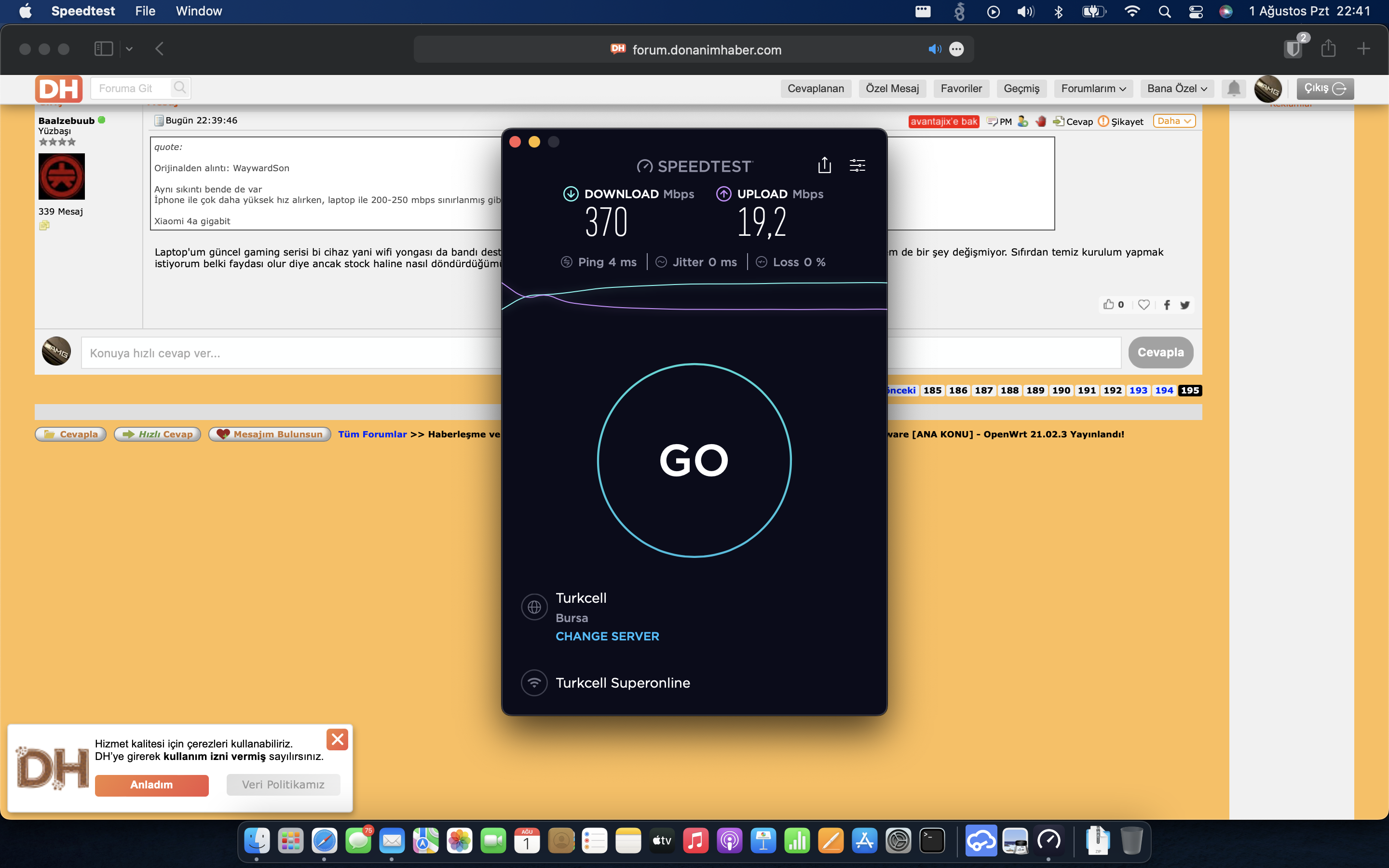Screen dimensions: 1389x868
Task: Click the forum search magnifier icon
Action: pyautogui.click(x=179, y=88)
